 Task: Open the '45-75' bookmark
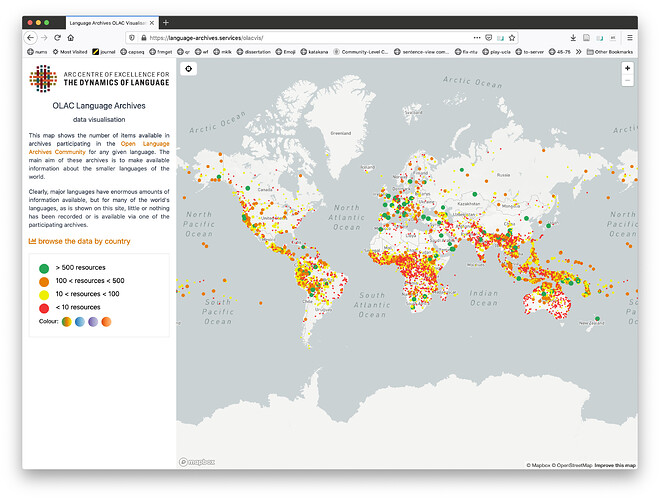pos(559,52)
